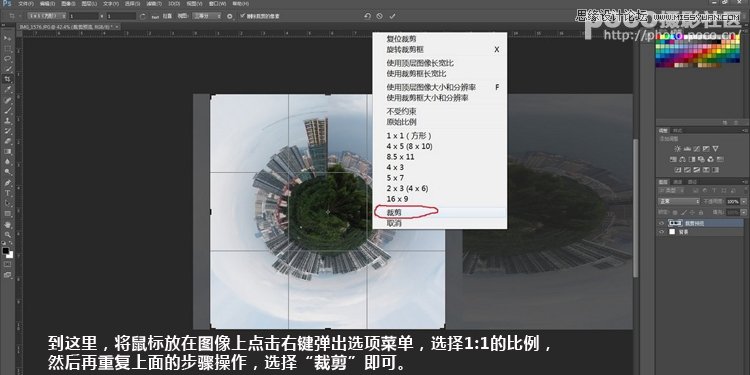Hide the Background layer eye icon
The image size is (750, 375).
point(662,232)
